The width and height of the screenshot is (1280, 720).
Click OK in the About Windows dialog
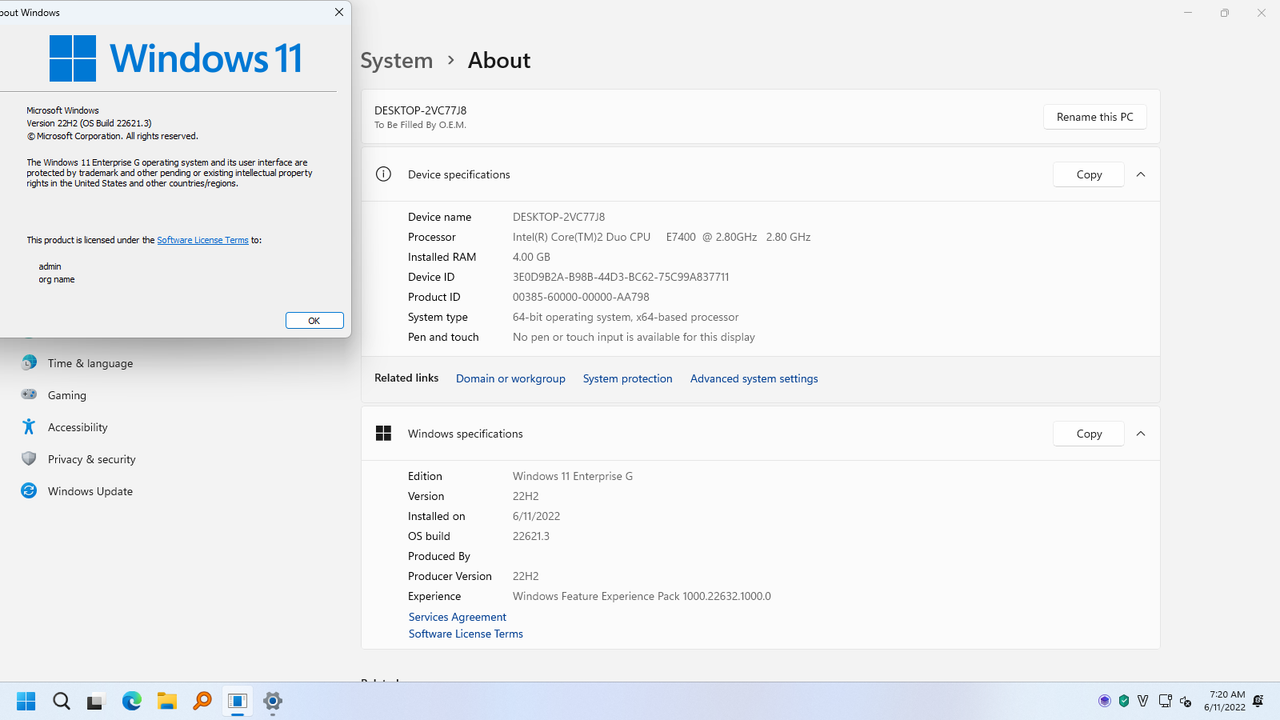[x=314, y=320]
